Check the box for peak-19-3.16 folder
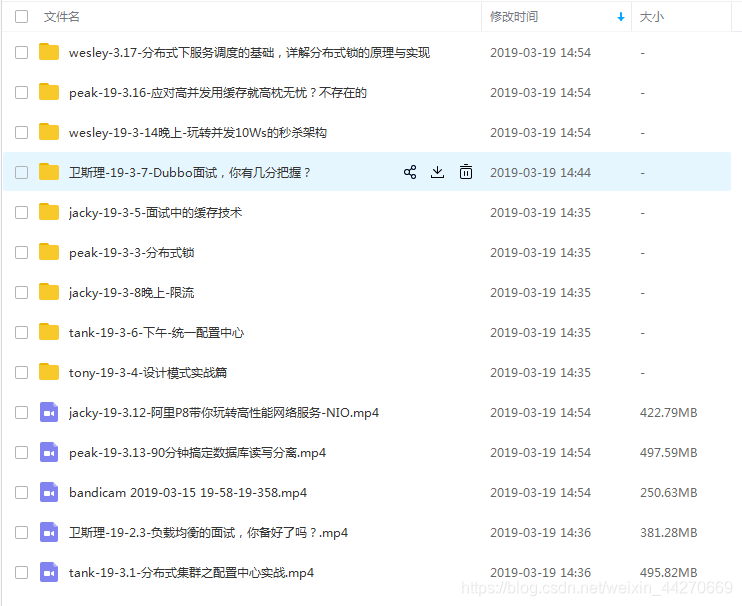 click(21, 92)
